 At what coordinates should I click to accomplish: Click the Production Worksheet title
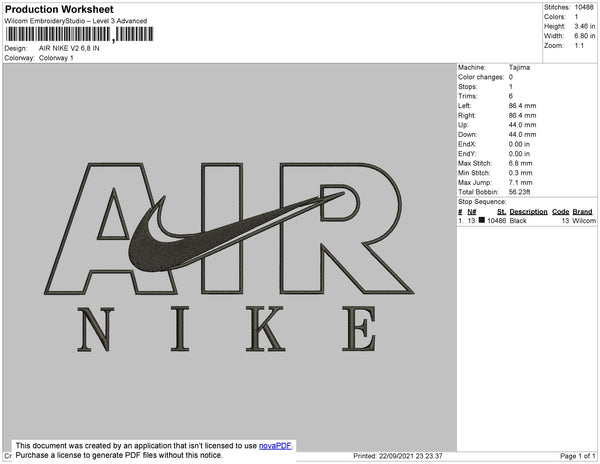[59, 9]
